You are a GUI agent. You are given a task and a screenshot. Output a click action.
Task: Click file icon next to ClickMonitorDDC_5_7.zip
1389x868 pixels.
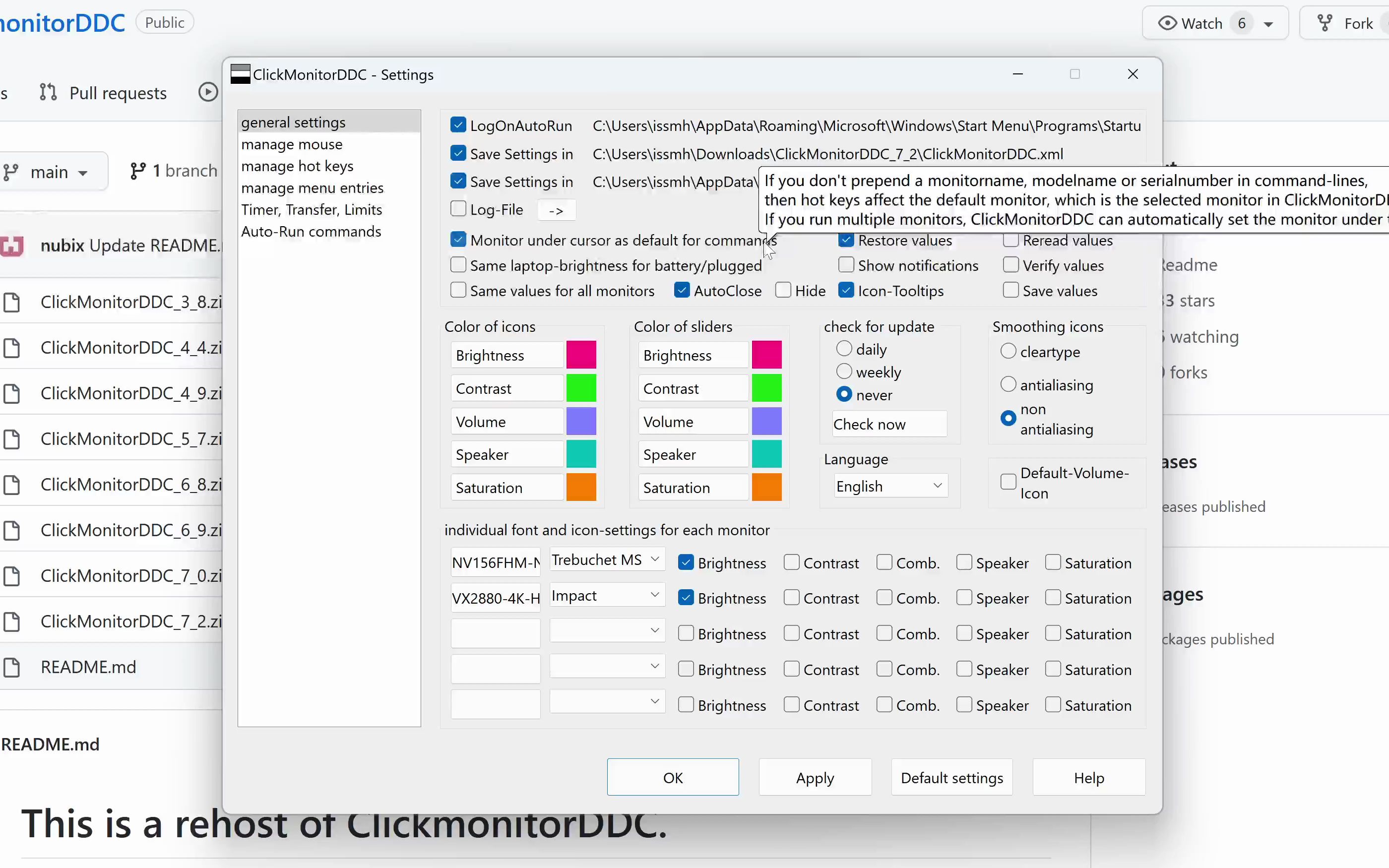[11, 439]
